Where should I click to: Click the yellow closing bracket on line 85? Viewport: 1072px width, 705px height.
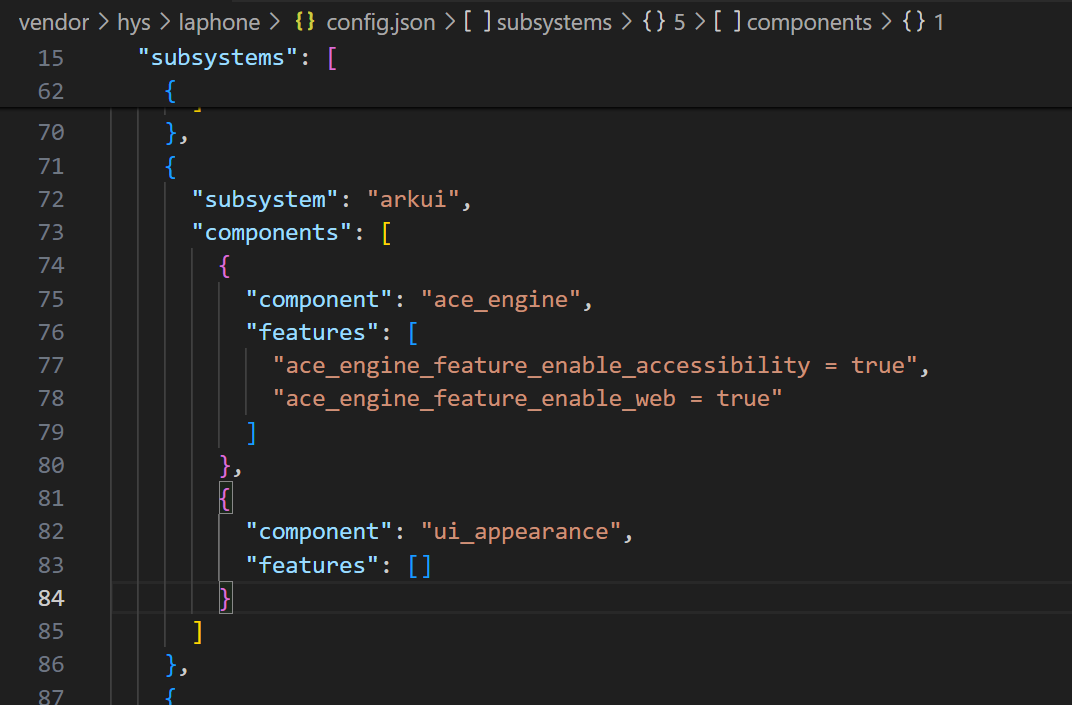198,633
